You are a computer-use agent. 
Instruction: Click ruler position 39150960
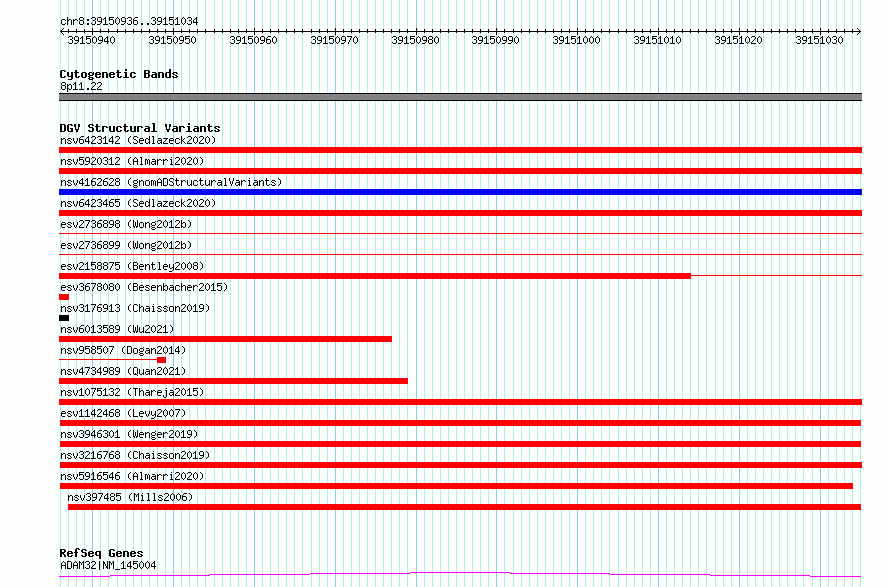coord(253,40)
